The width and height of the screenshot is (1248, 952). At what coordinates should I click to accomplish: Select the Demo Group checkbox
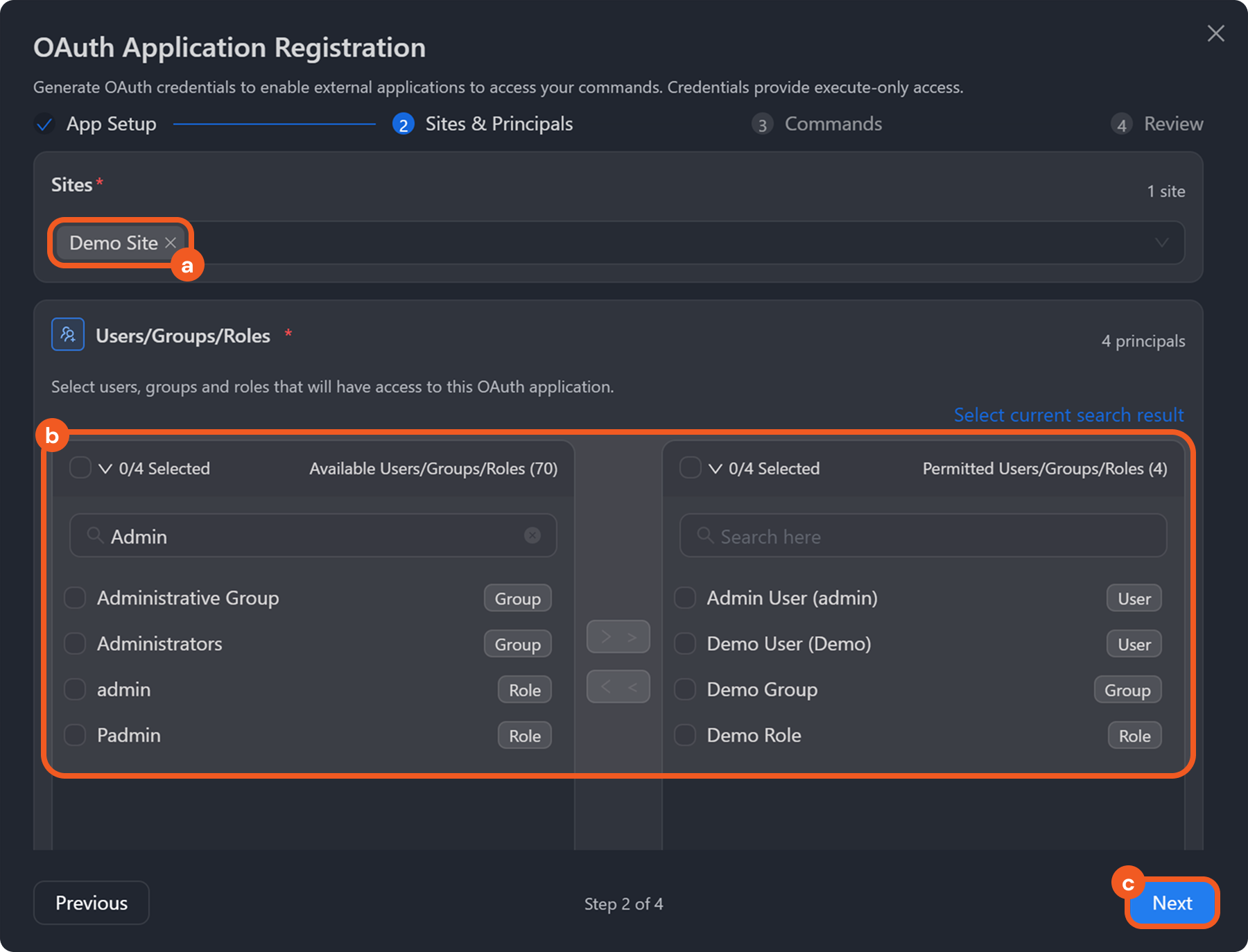(x=685, y=689)
